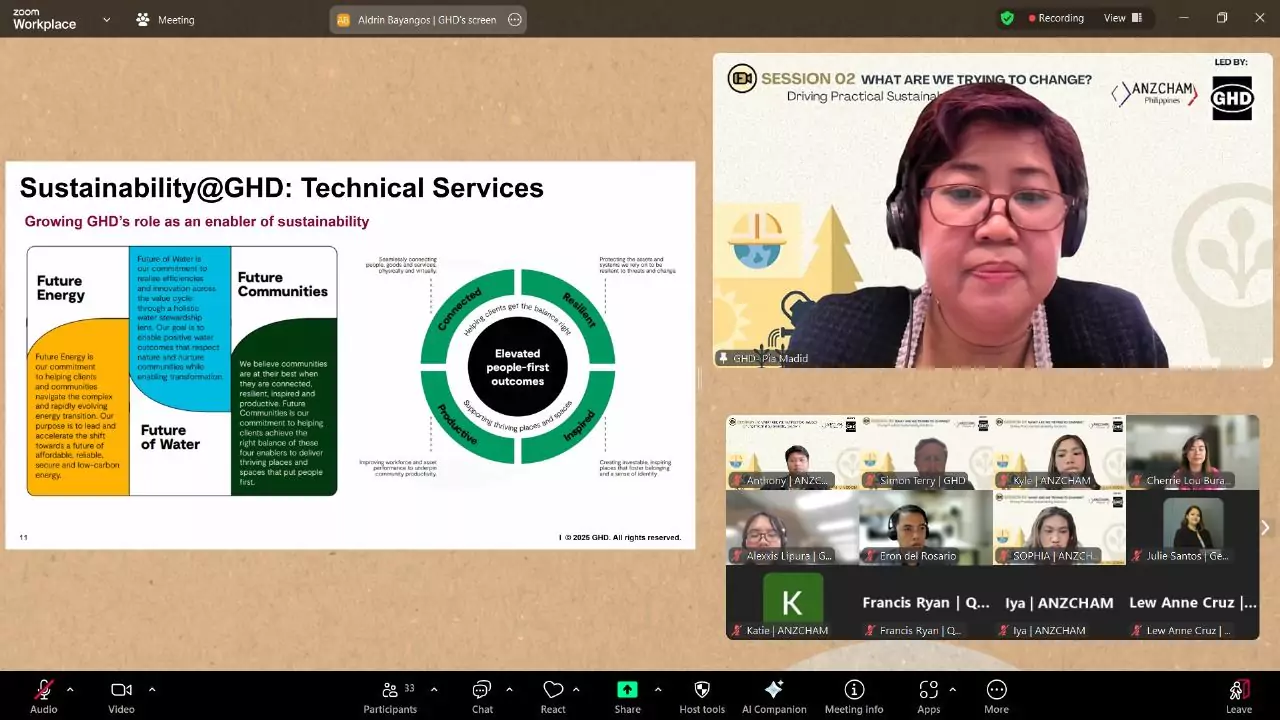
Task: Expand the Participants options caret
Action: [x=434, y=690]
